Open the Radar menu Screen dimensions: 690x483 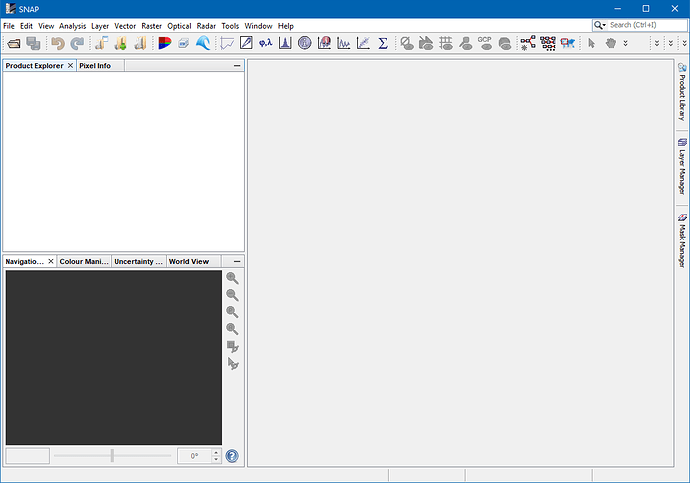click(x=206, y=26)
